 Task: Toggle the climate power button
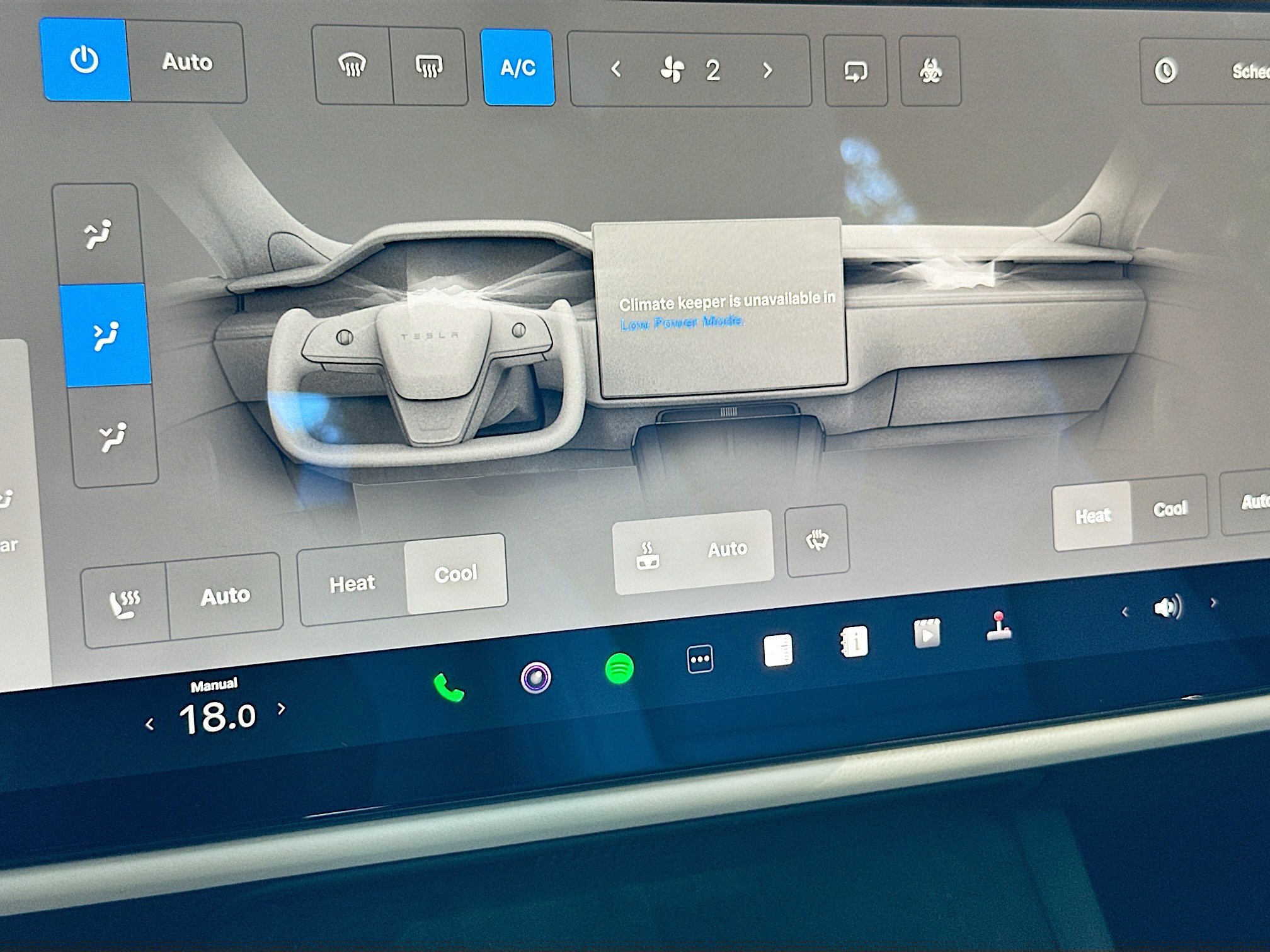coord(84,60)
